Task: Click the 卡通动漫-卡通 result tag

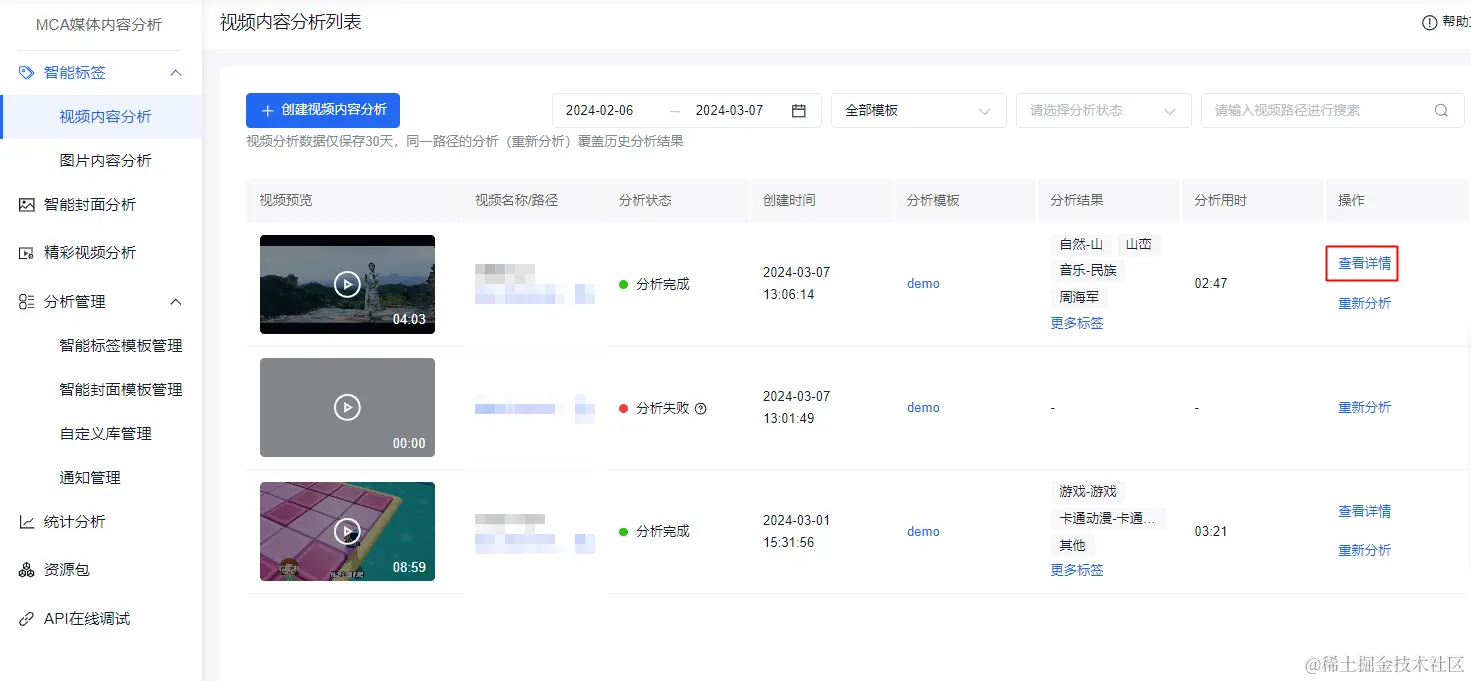Action: click(x=1108, y=519)
